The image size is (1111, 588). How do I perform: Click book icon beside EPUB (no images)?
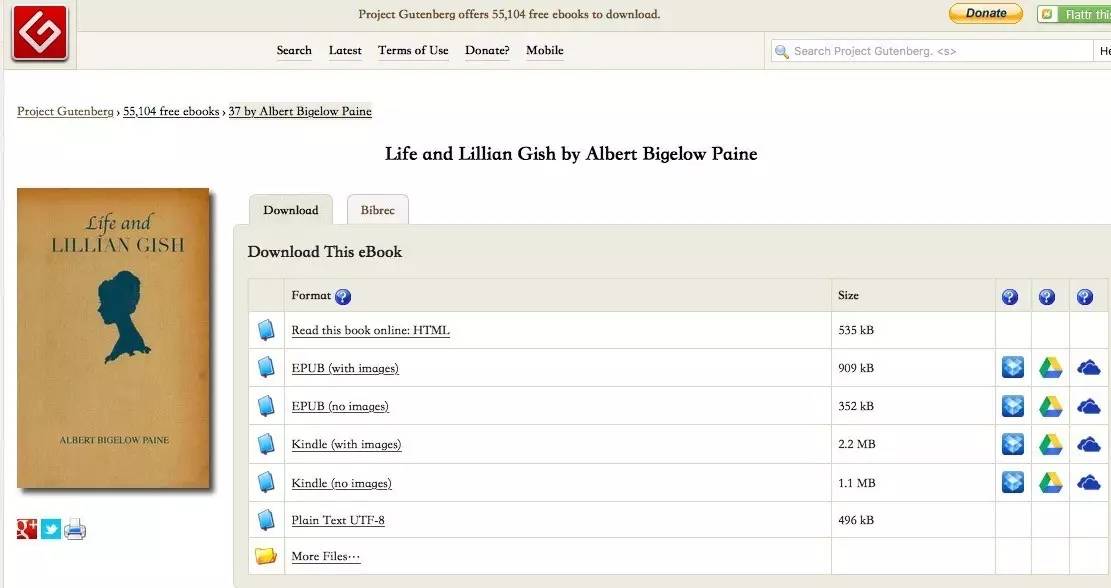click(266, 406)
